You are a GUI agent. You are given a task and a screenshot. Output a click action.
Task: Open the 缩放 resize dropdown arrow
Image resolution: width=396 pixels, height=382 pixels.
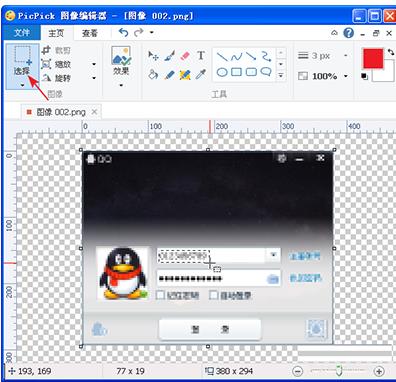[x=94, y=64]
